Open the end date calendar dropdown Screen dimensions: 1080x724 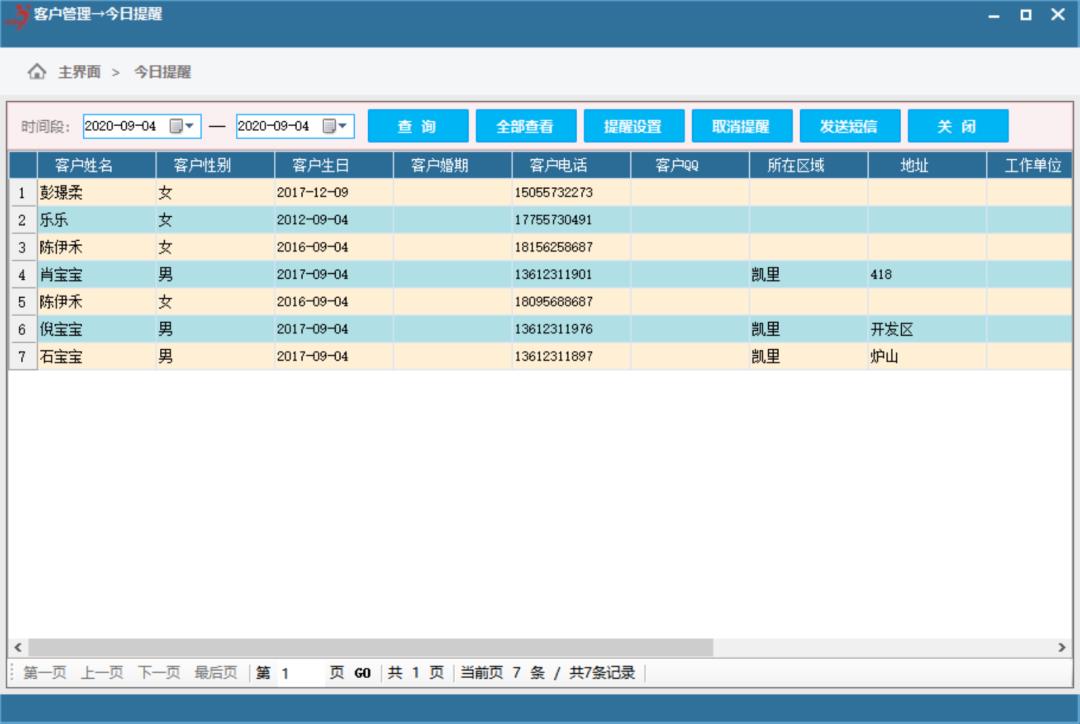(335, 127)
